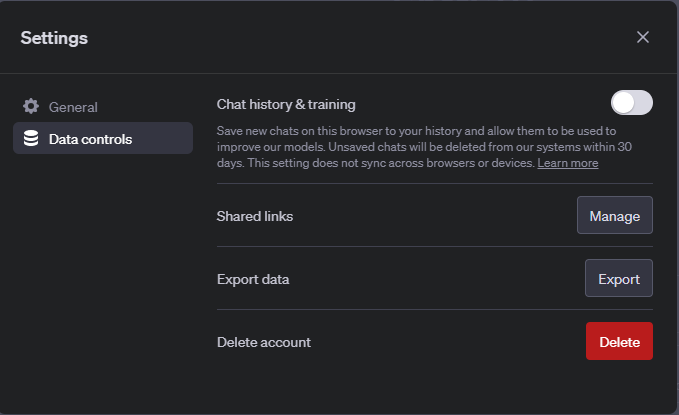679x415 pixels.
Task: Click the General gear icon
Action: pos(31,107)
